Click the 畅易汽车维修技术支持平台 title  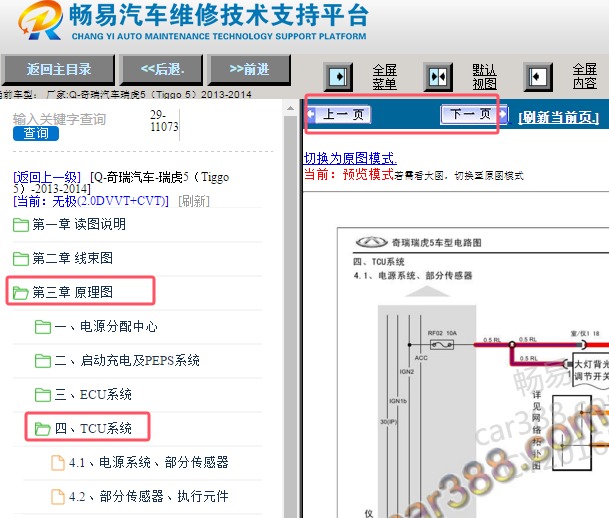(x=219, y=16)
